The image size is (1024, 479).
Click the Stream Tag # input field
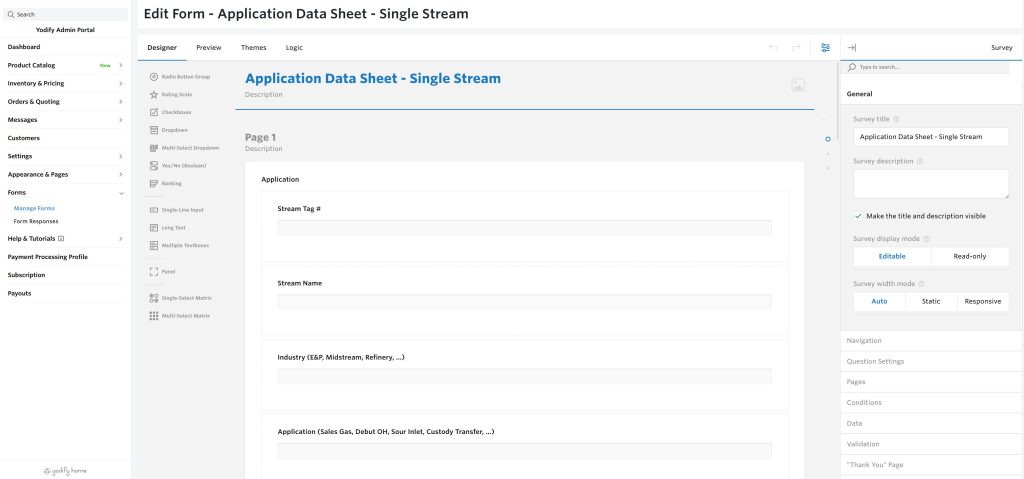point(524,228)
